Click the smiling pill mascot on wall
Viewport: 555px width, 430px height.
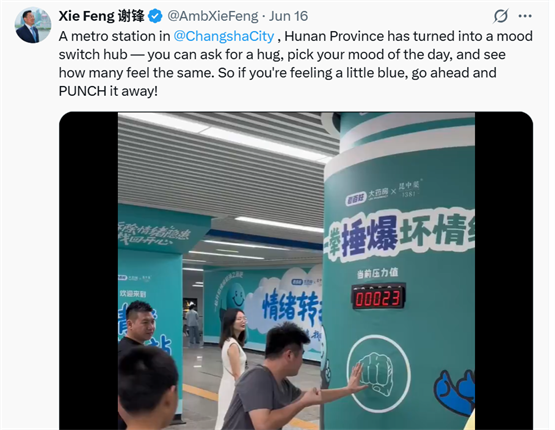click(235, 297)
